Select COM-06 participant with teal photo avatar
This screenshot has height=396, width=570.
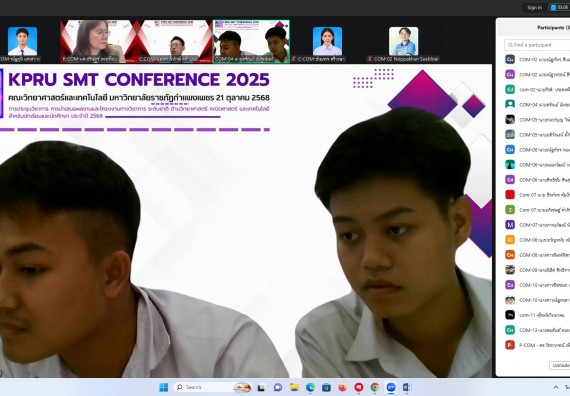point(537,165)
